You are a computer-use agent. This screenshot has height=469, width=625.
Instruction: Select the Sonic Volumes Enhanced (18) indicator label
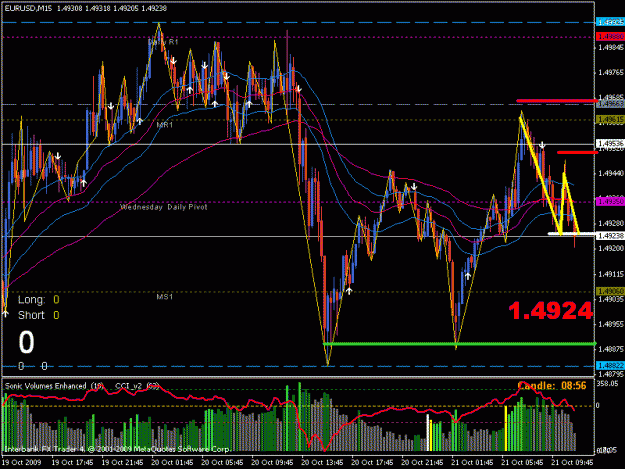[55, 386]
